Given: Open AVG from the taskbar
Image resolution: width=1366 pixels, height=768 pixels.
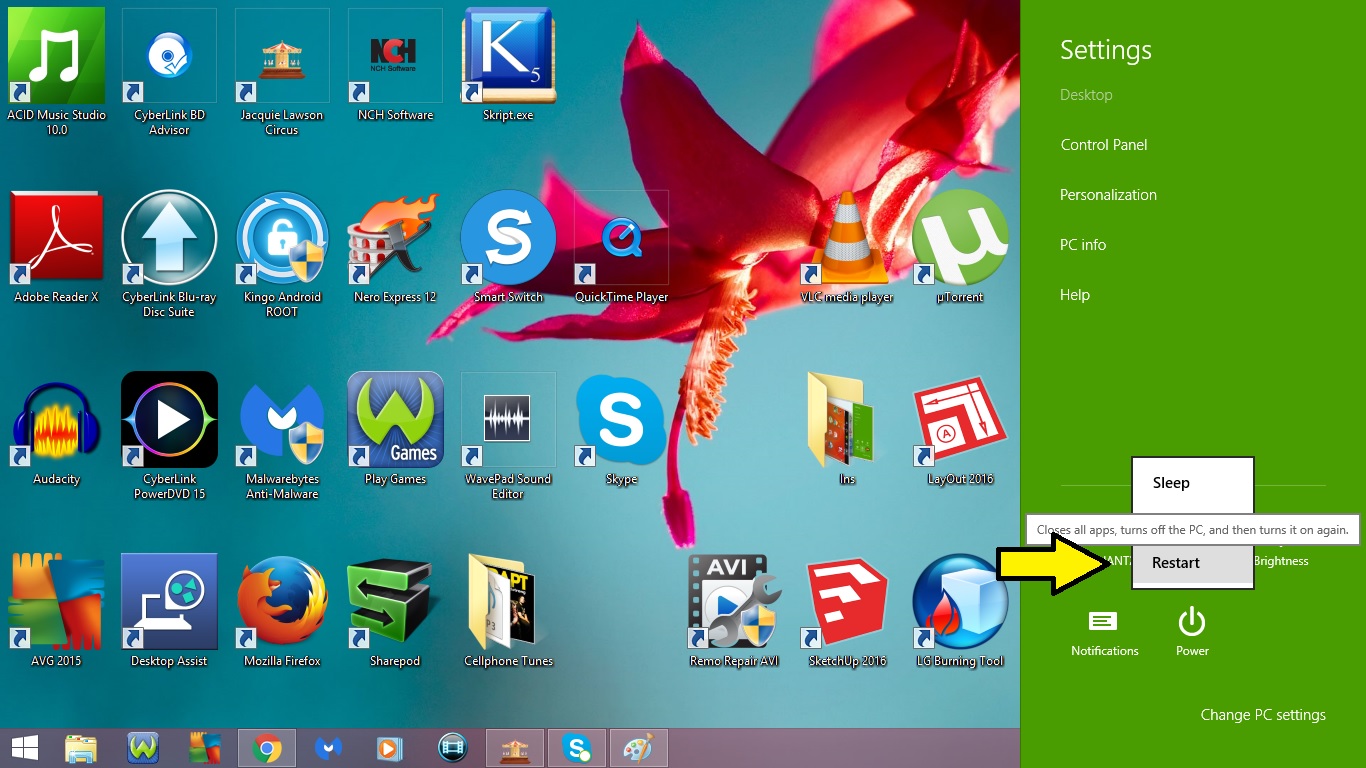Looking at the screenshot, I should click(205, 748).
